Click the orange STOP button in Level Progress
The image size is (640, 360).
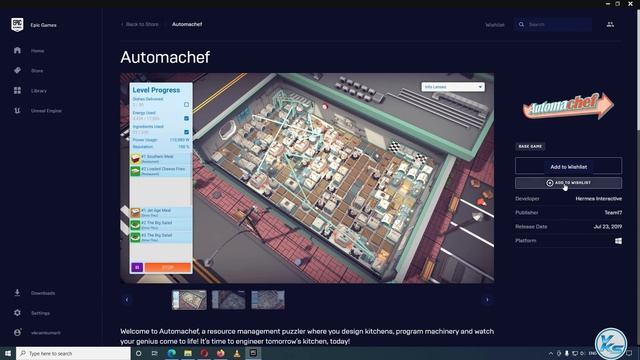pyautogui.click(x=168, y=267)
